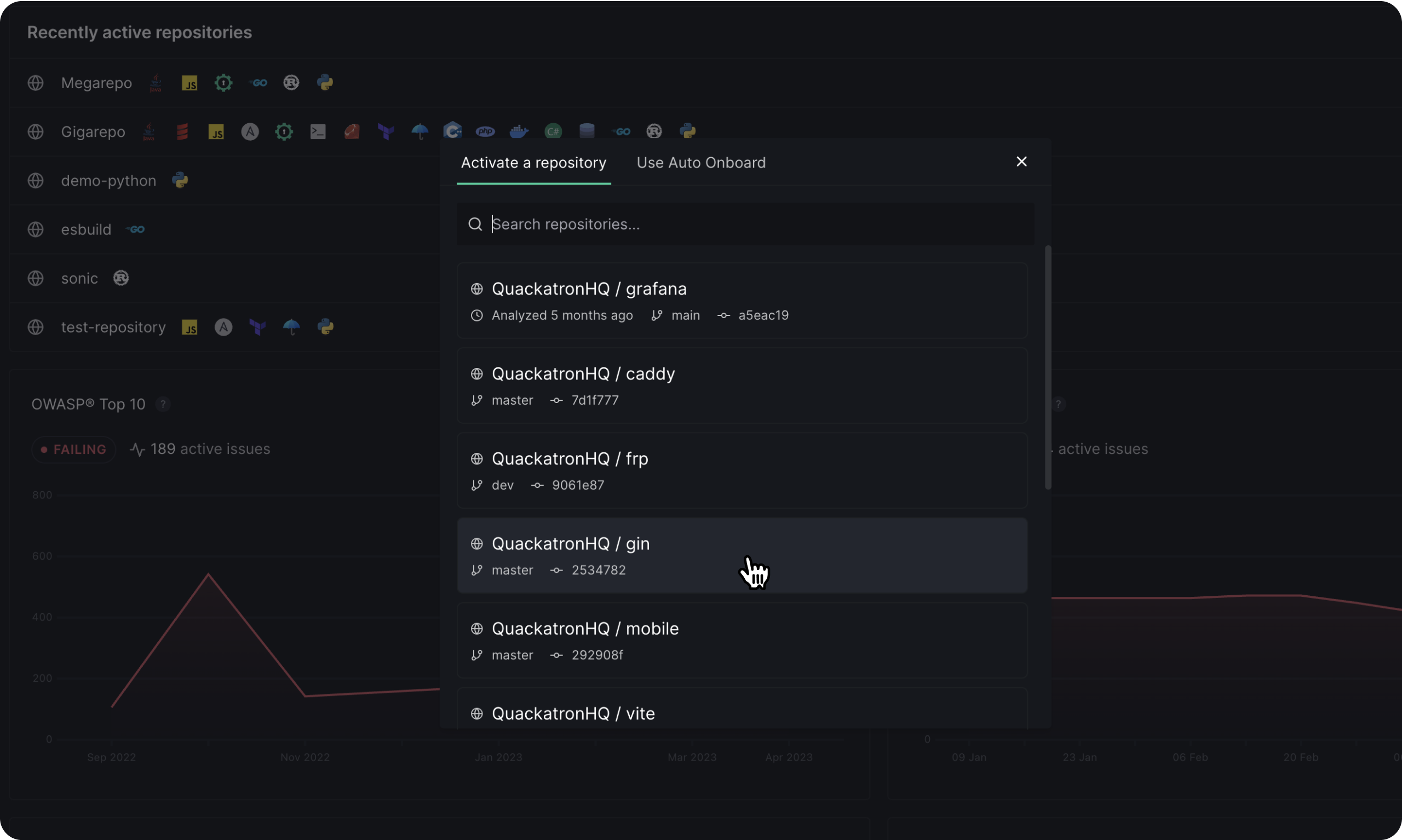
Task: Switch to Use Auto Onboard tab
Action: pyautogui.click(x=700, y=163)
